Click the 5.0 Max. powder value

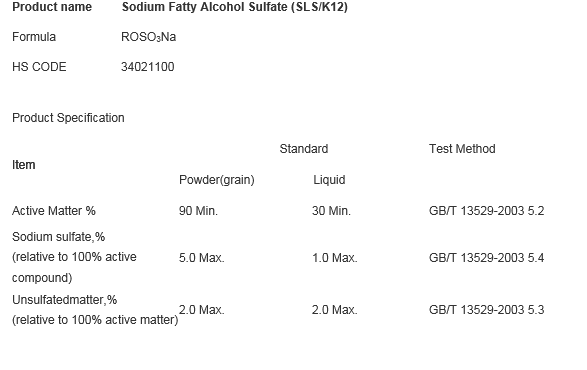click(201, 258)
